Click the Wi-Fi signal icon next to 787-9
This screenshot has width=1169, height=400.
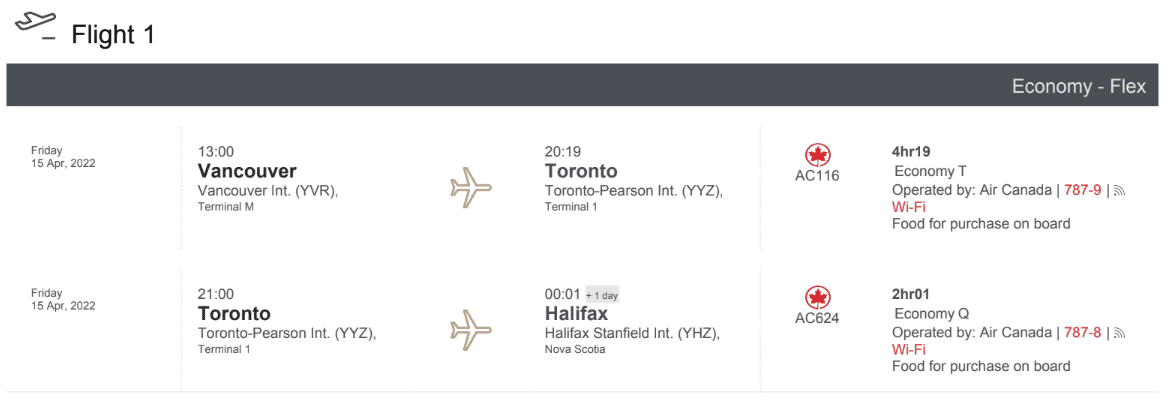[1119, 190]
